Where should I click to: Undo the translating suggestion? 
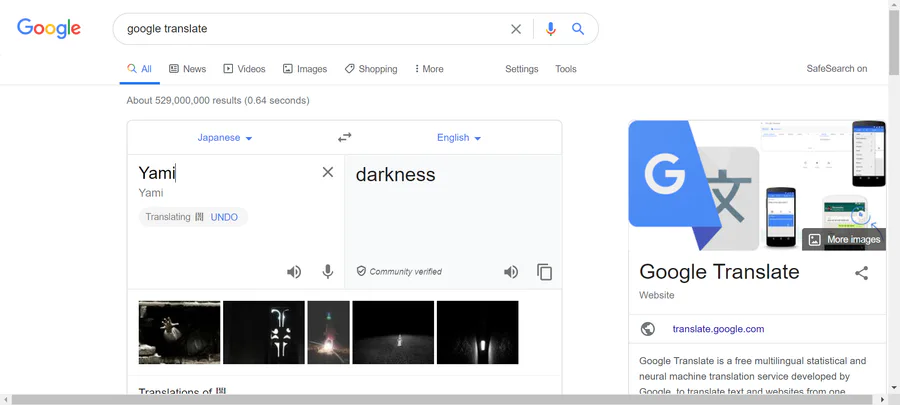[x=224, y=217]
